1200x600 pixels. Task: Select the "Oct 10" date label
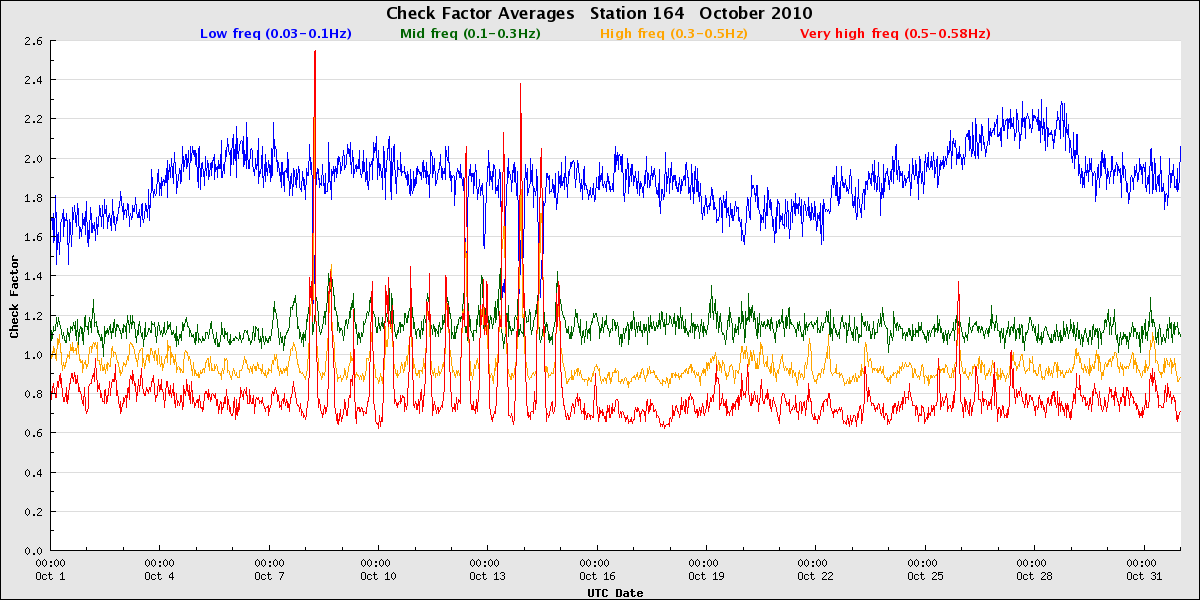378,576
